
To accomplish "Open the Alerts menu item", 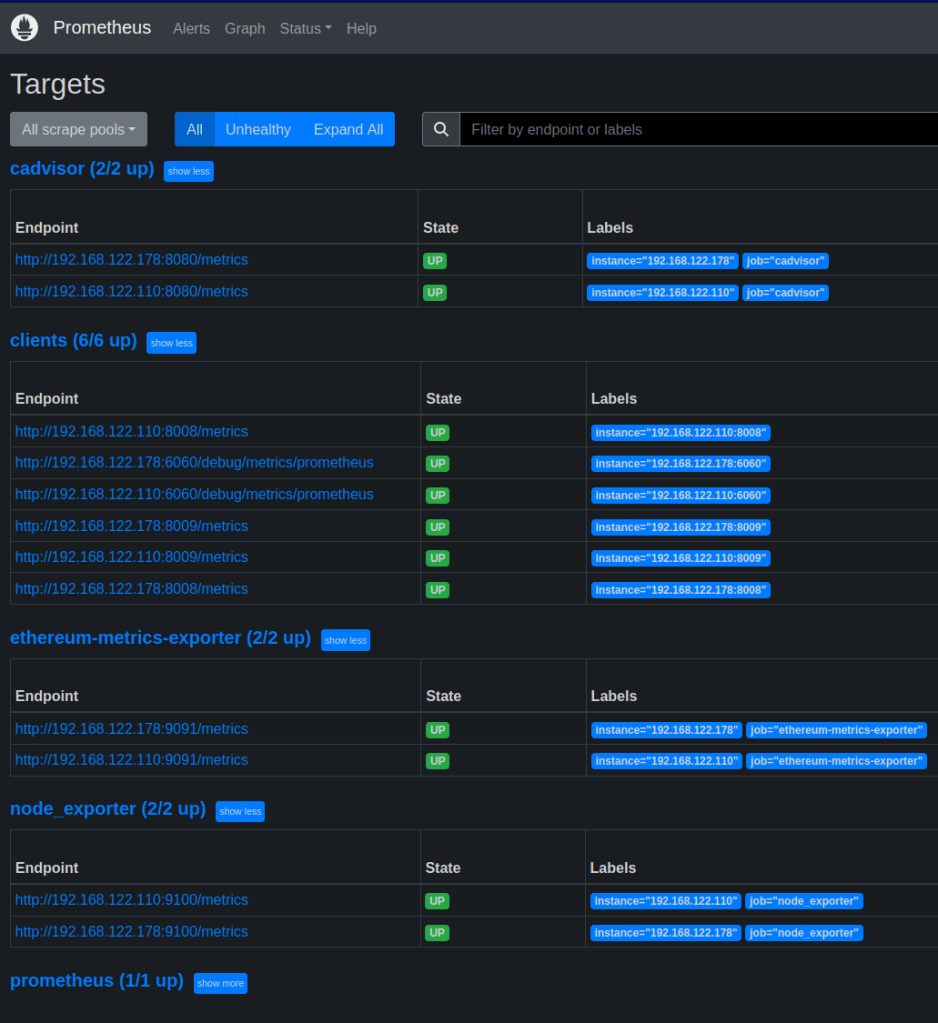I will pos(191,28).
